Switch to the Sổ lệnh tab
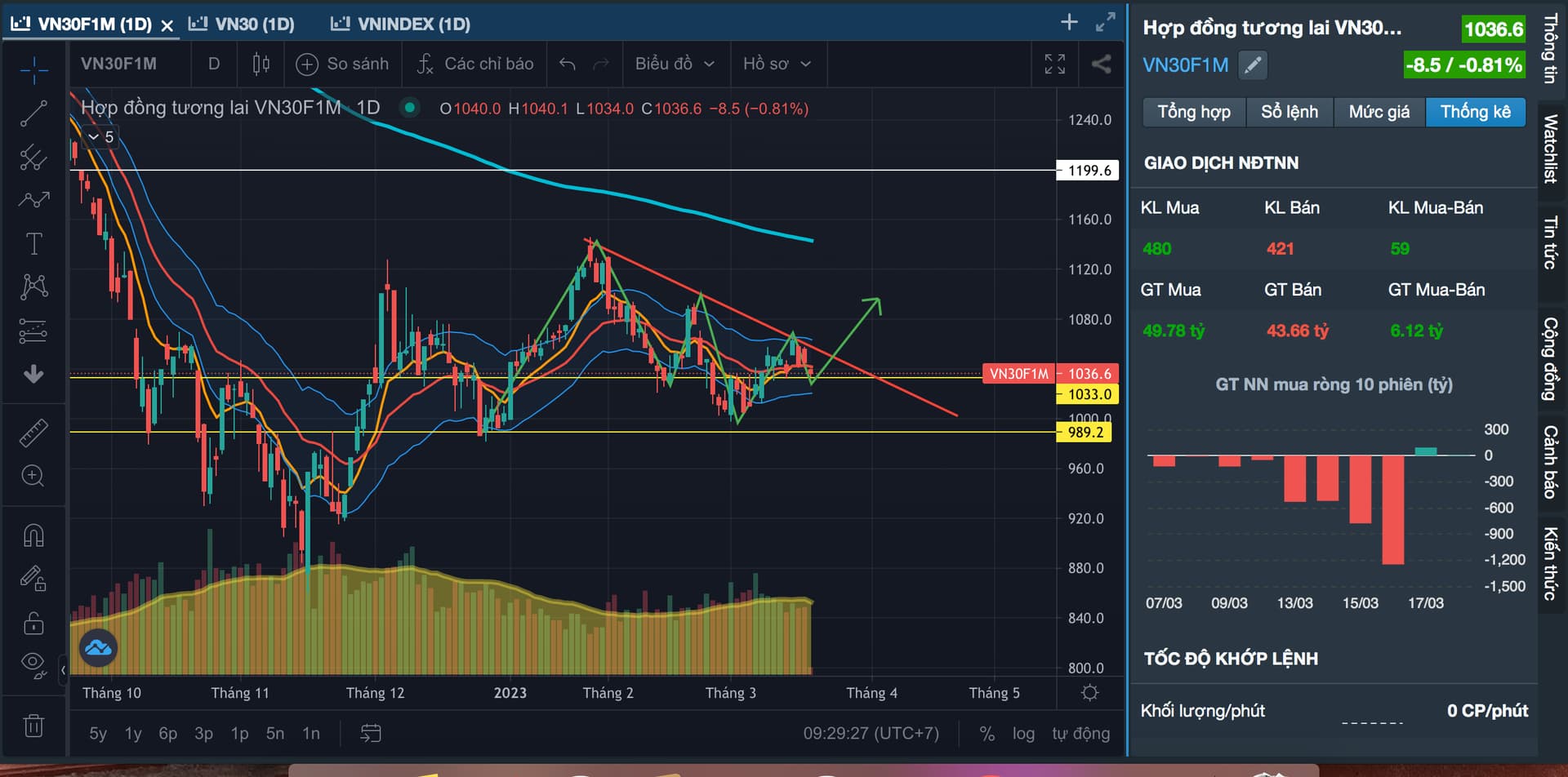Viewport: 1568px width, 777px height. pos(1290,112)
